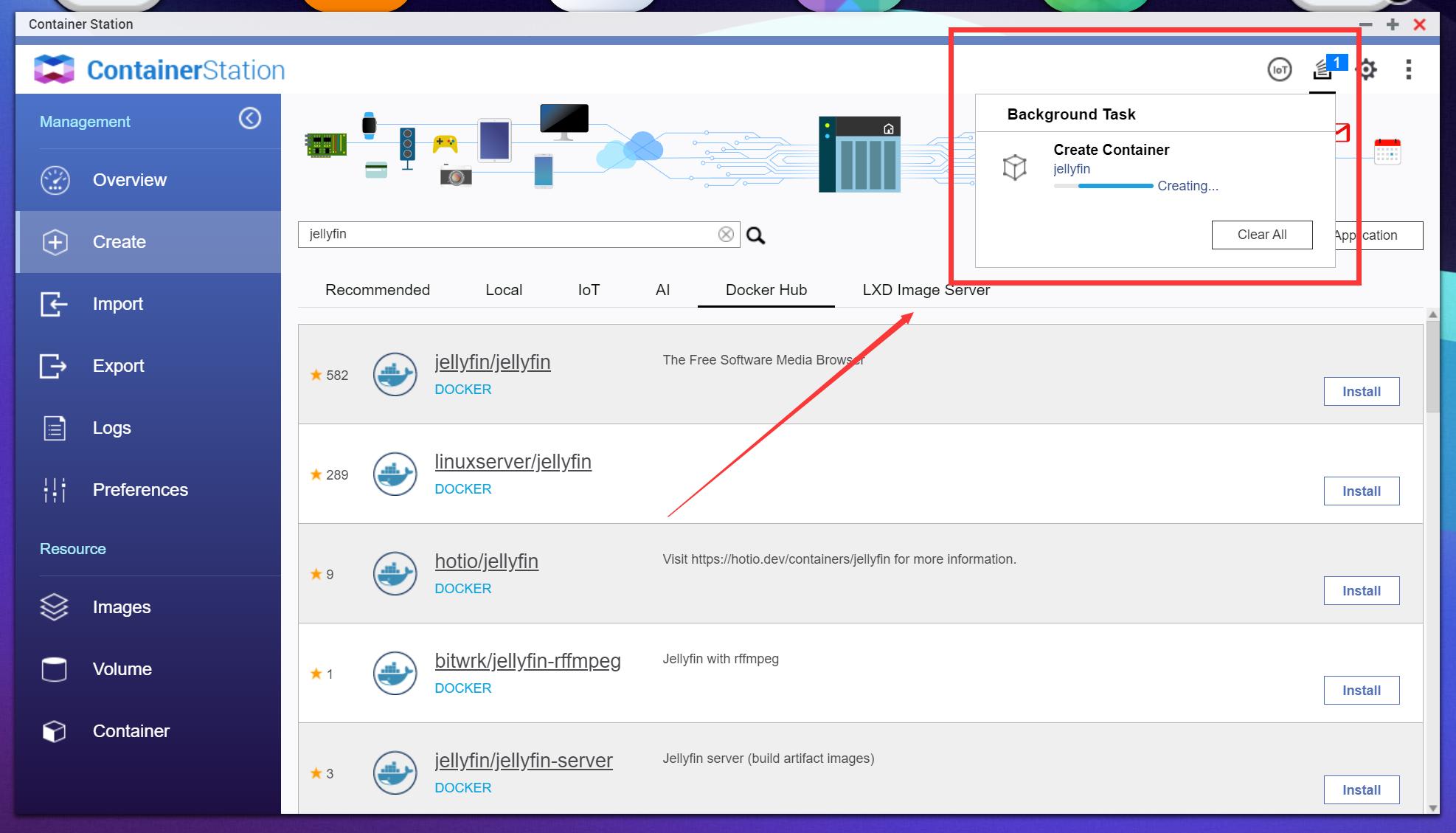Collapse the Management sidebar
This screenshot has width=1456, height=833.
pos(250,119)
